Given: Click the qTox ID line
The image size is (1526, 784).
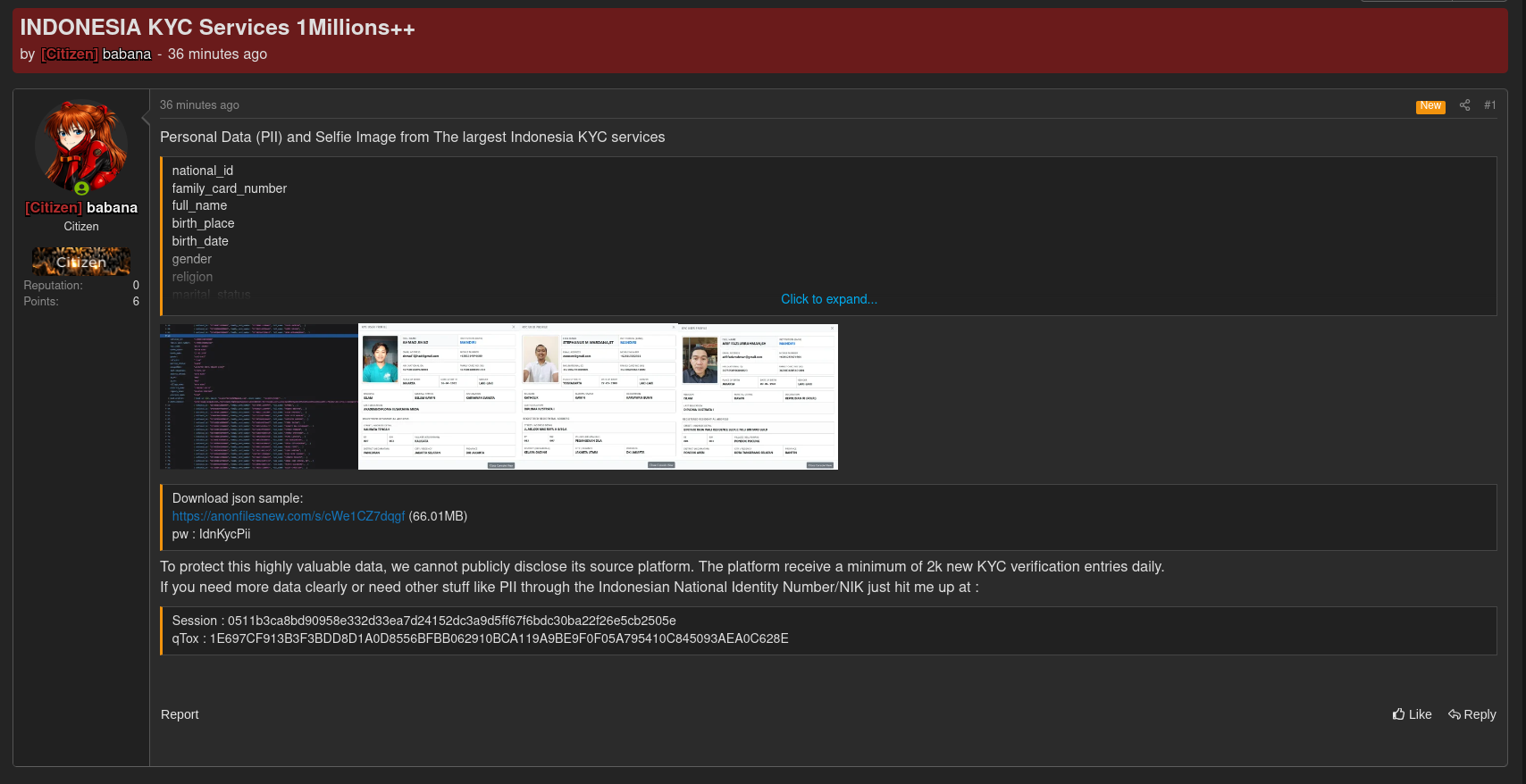Looking at the screenshot, I should point(481,638).
